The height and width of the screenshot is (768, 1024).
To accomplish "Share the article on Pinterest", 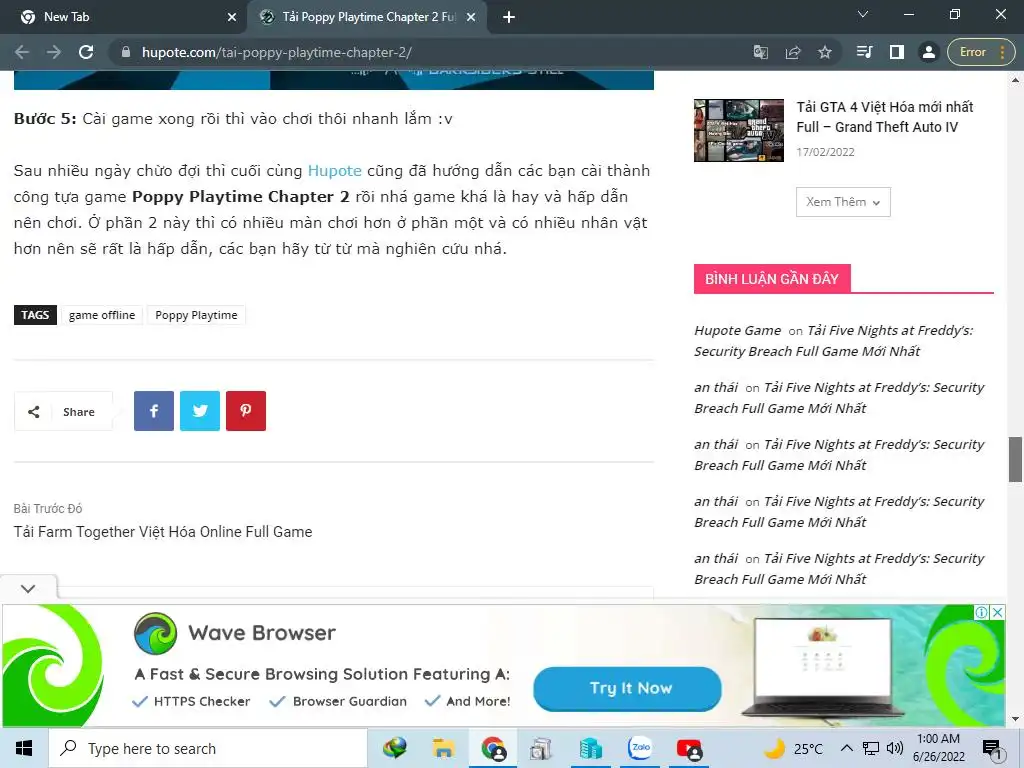I will pyautogui.click(x=246, y=411).
